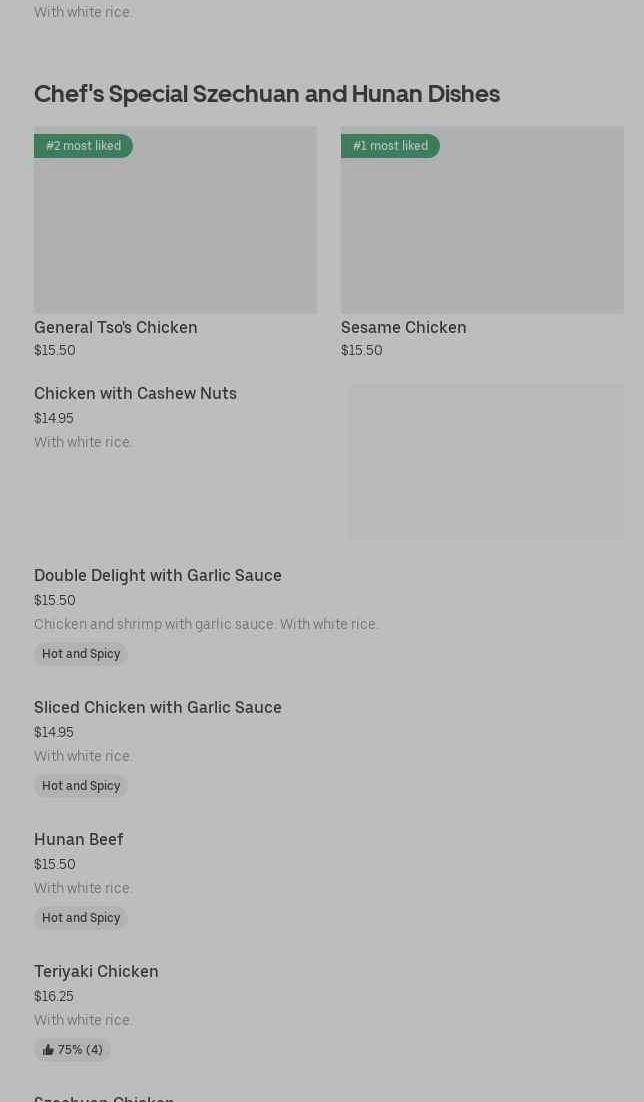Image resolution: width=644 pixels, height=1102 pixels.
Task: Choose Sliced Chicken with Garlic Sauce
Action: tap(158, 707)
